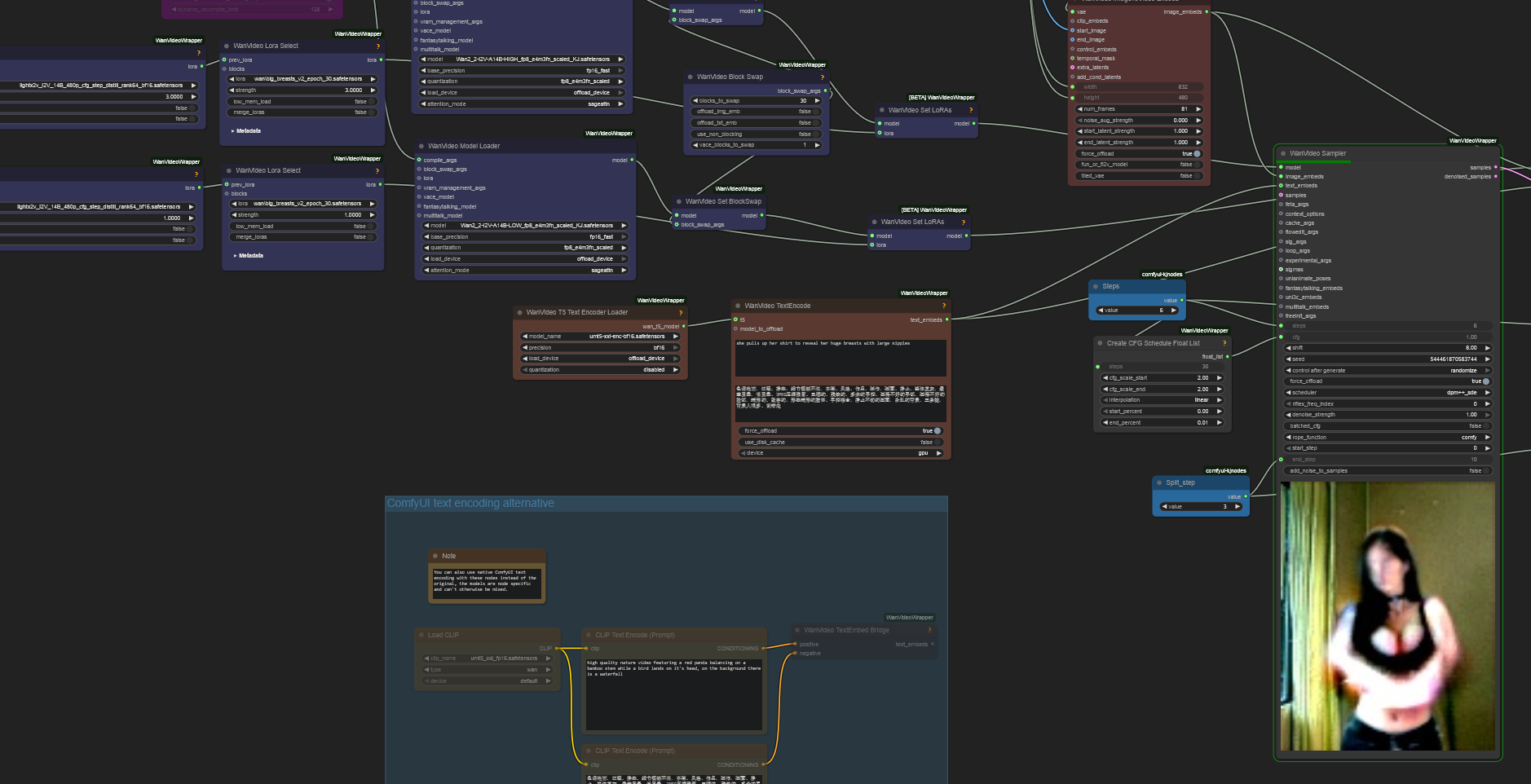Click the denoised_samples output port
Screen dimensions: 1531x784
tap(1495, 176)
